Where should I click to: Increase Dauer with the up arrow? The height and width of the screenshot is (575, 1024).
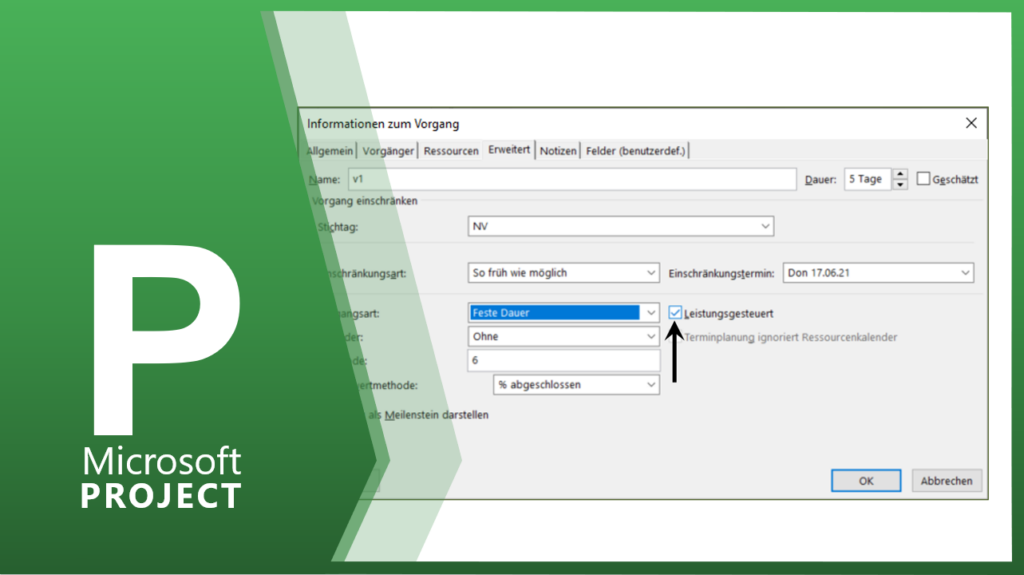pyautogui.click(x=900, y=174)
